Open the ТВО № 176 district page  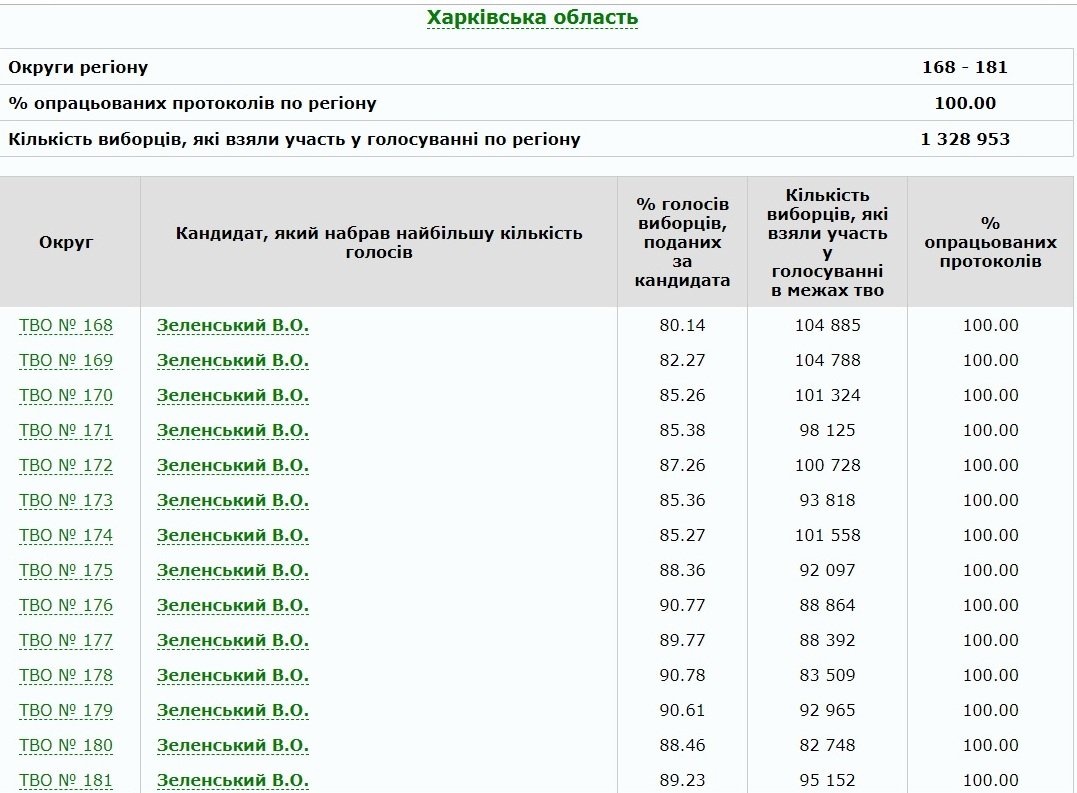click(66, 606)
